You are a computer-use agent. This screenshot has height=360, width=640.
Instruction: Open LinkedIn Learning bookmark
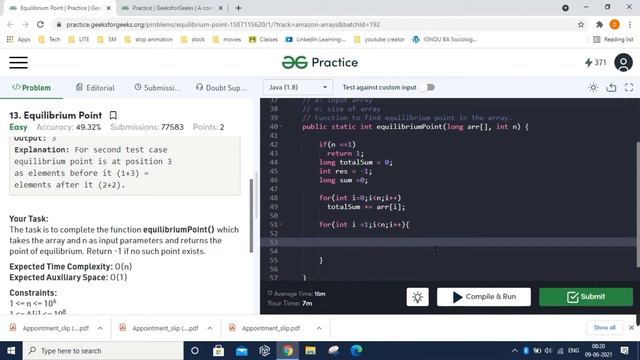[316, 39]
